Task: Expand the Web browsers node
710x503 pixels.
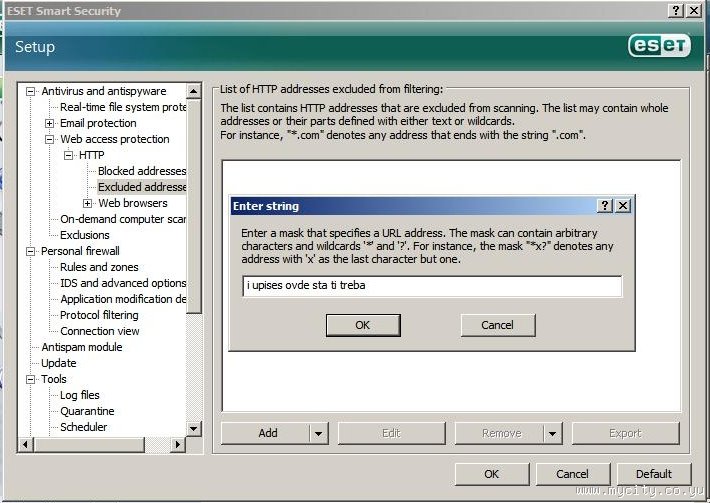Action: [x=87, y=203]
